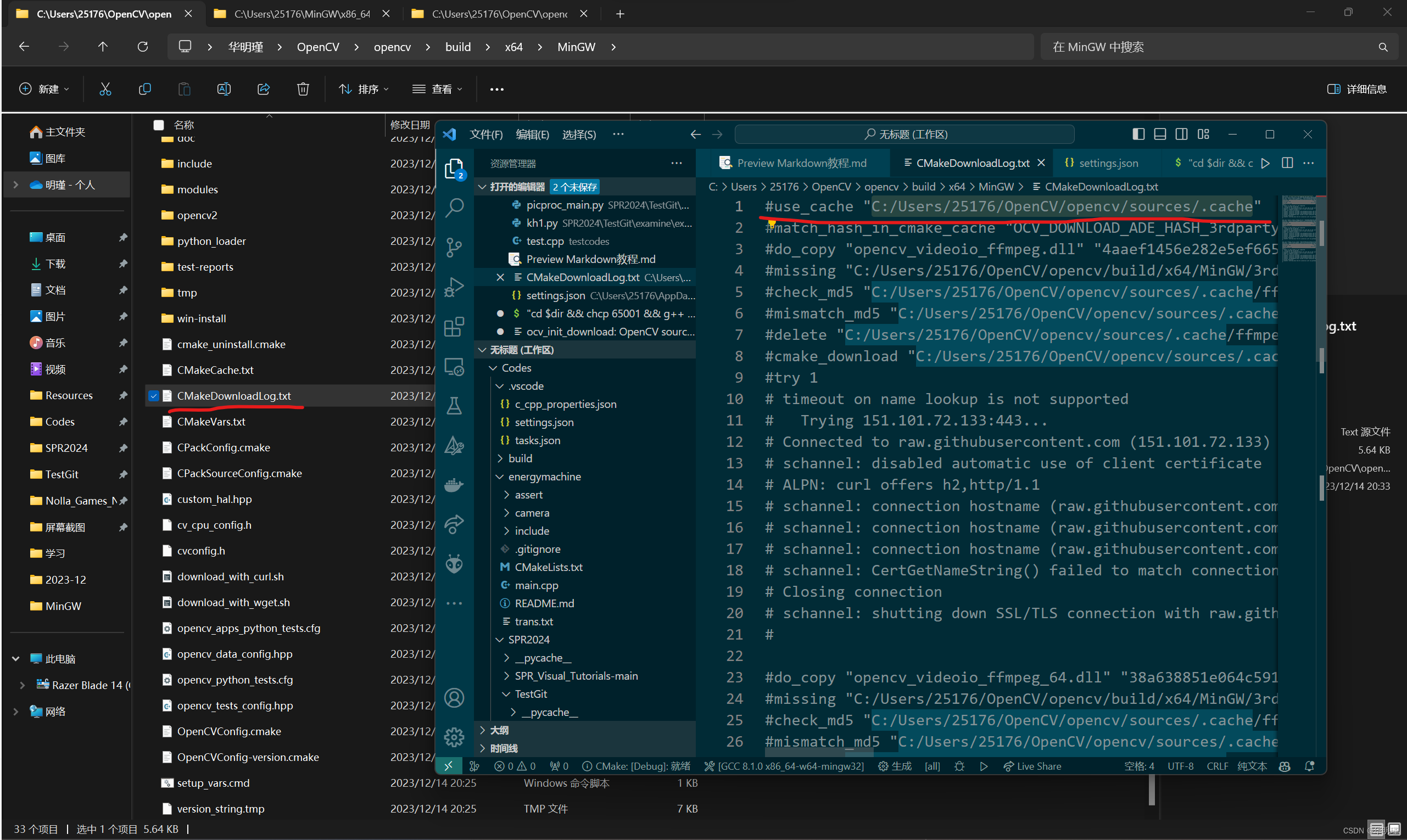Open the Docker view icon

[x=454, y=485]
